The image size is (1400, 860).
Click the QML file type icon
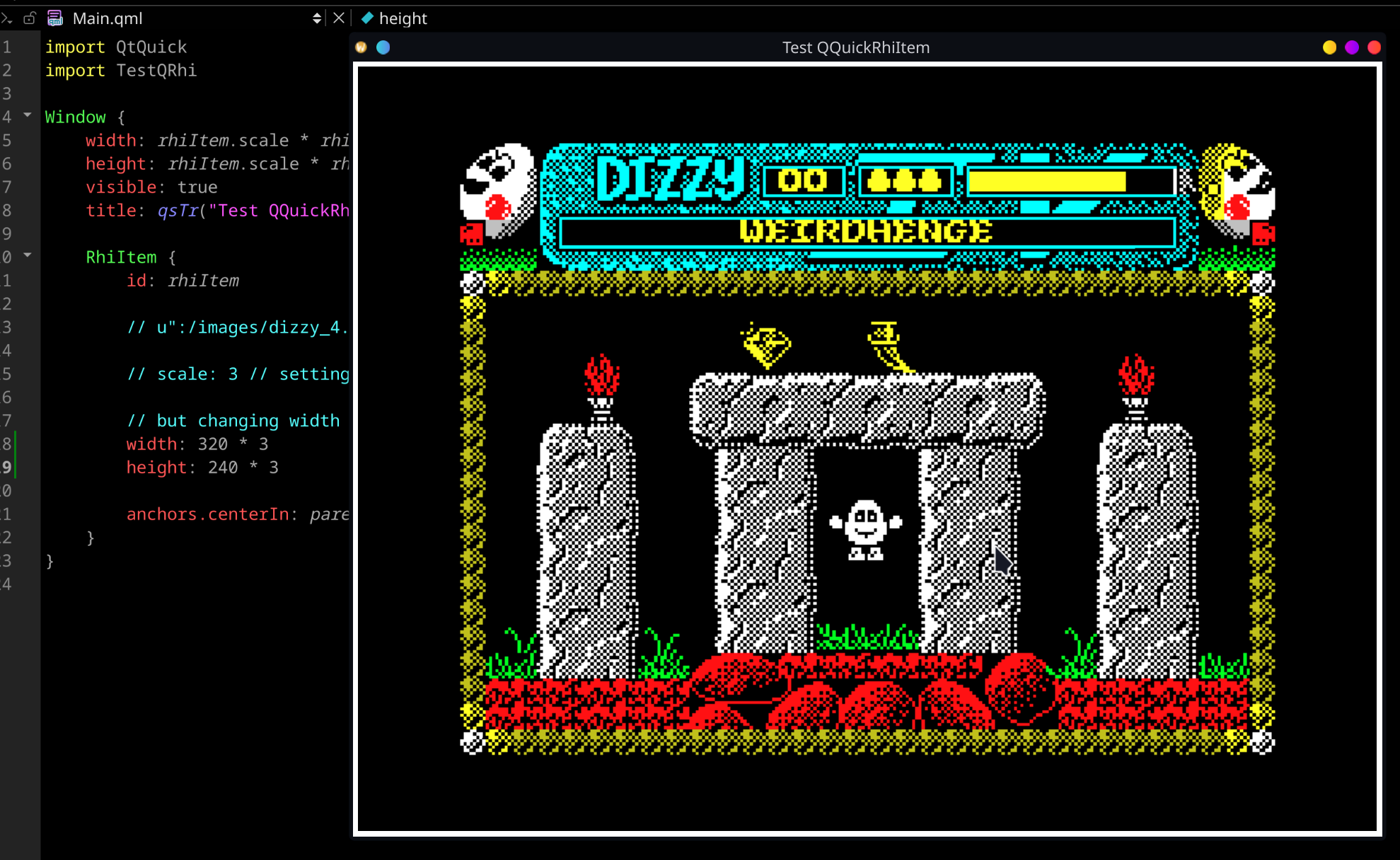[x=55, y=18]
